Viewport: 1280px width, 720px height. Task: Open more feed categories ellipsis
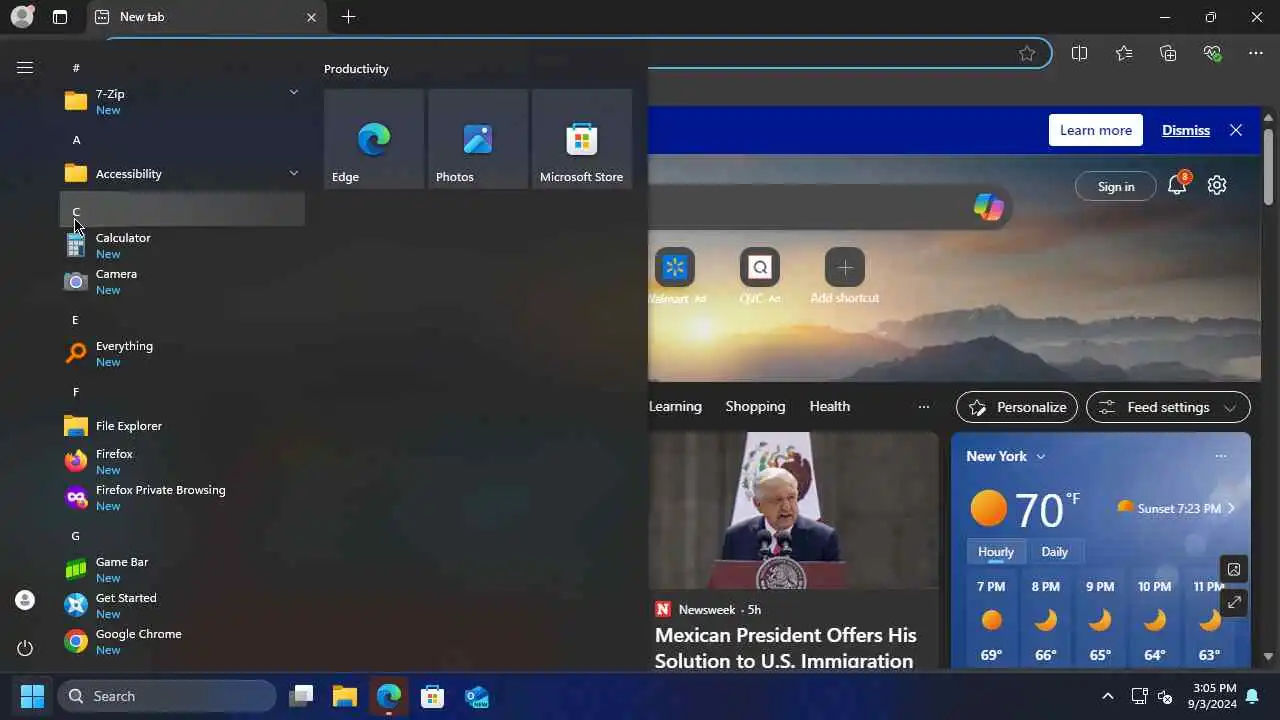pyautogui.click(x=923, y=407)
